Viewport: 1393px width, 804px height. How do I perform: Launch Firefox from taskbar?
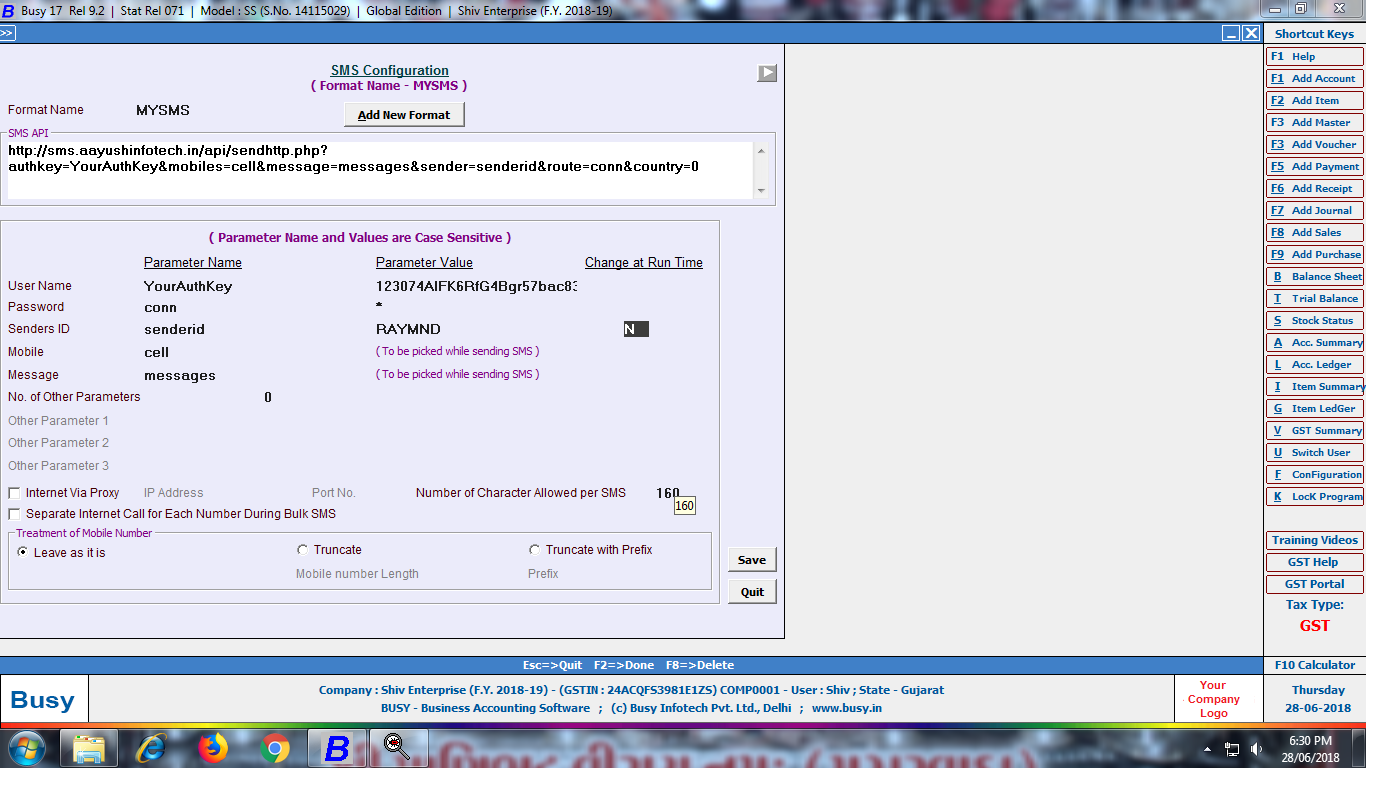tap(213, 748)
